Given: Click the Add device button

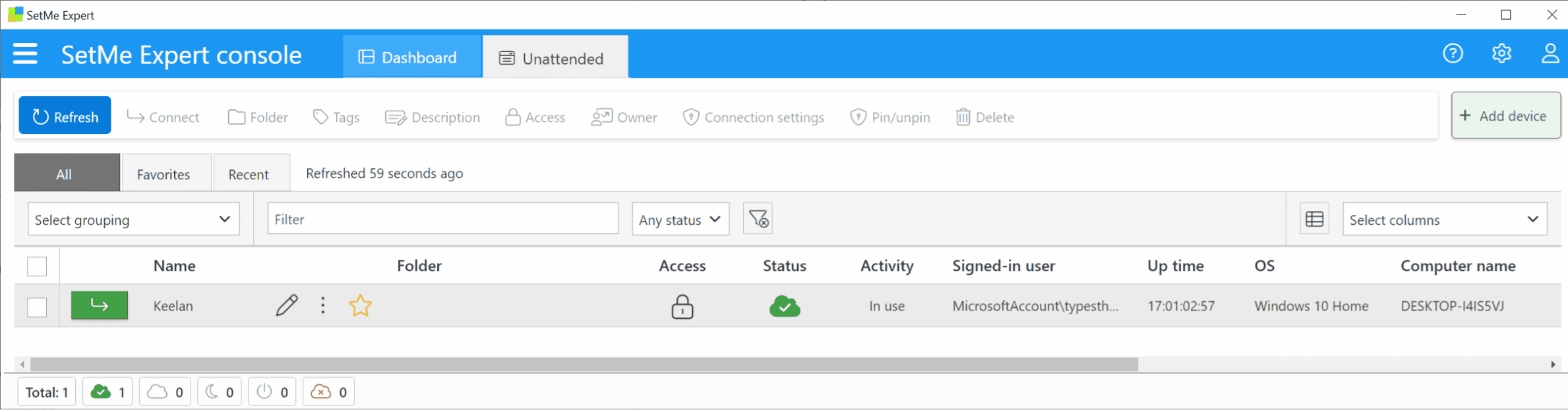Looking at the screenshot, I should (x=1505, y=116).
